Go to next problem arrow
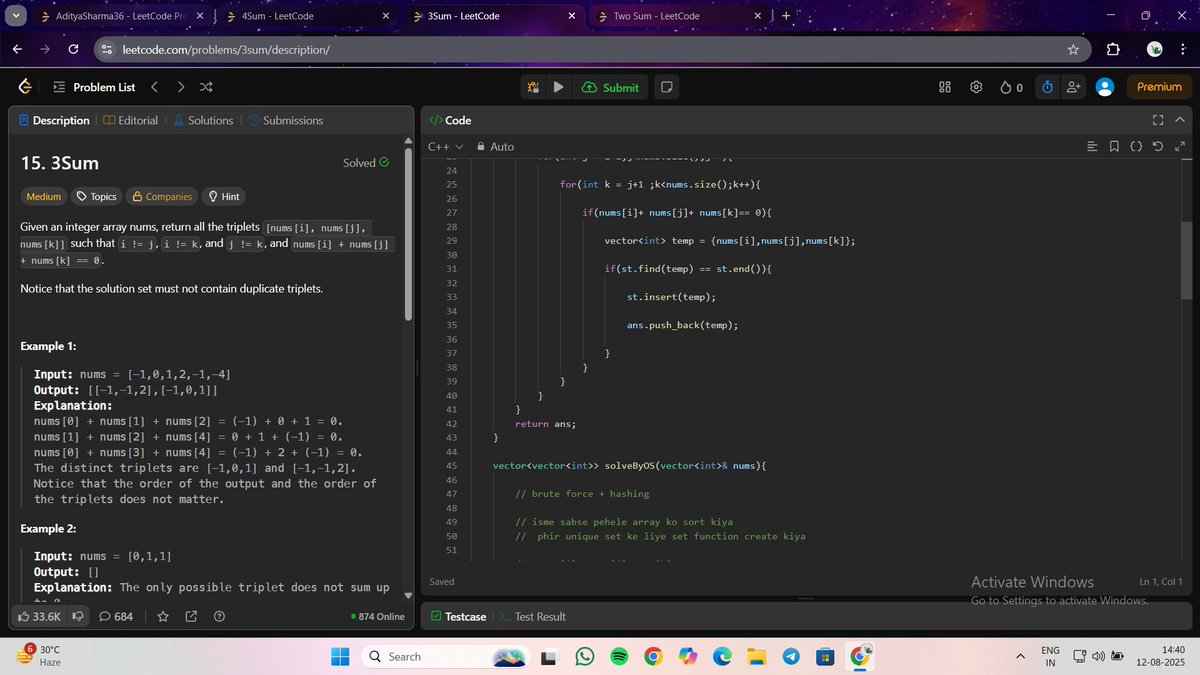The width and height of the screenshot is (1200, 675). pyautogui.click(x=180, y=87)
